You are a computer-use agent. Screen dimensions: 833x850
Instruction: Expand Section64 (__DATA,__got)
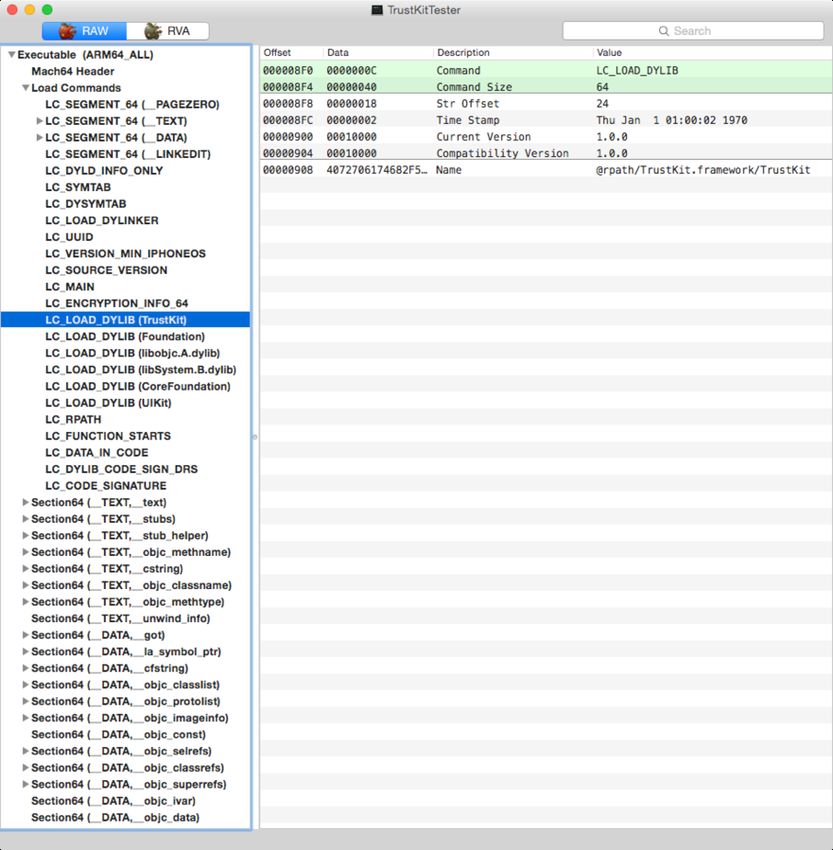[25, 635]
